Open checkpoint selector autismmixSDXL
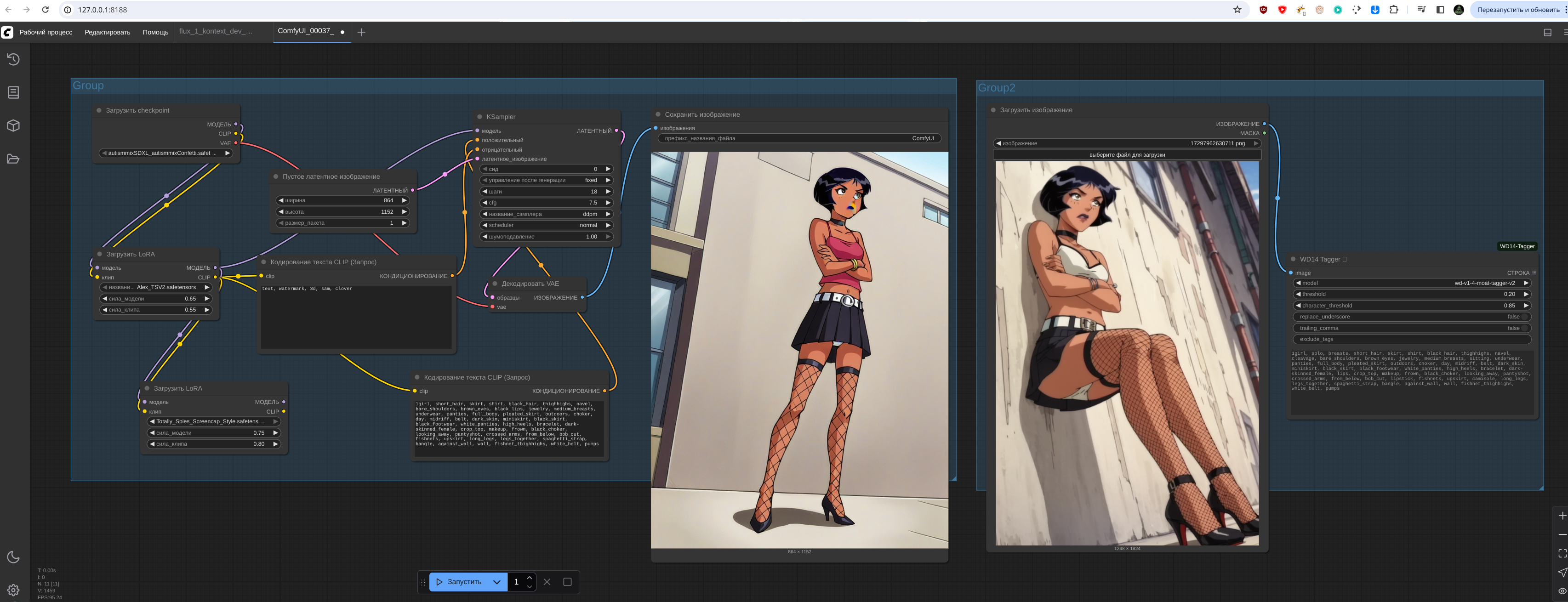This screenshot has height=602, width=1568. coord(165,153)
